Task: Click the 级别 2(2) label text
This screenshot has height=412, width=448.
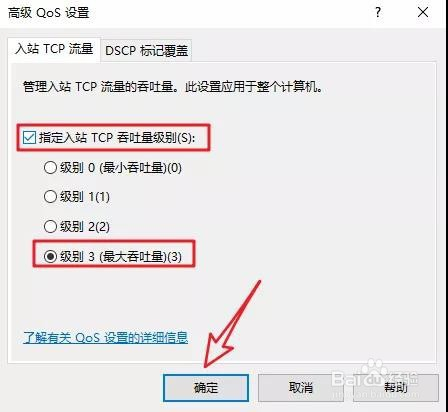Action: tap(85, 227)
